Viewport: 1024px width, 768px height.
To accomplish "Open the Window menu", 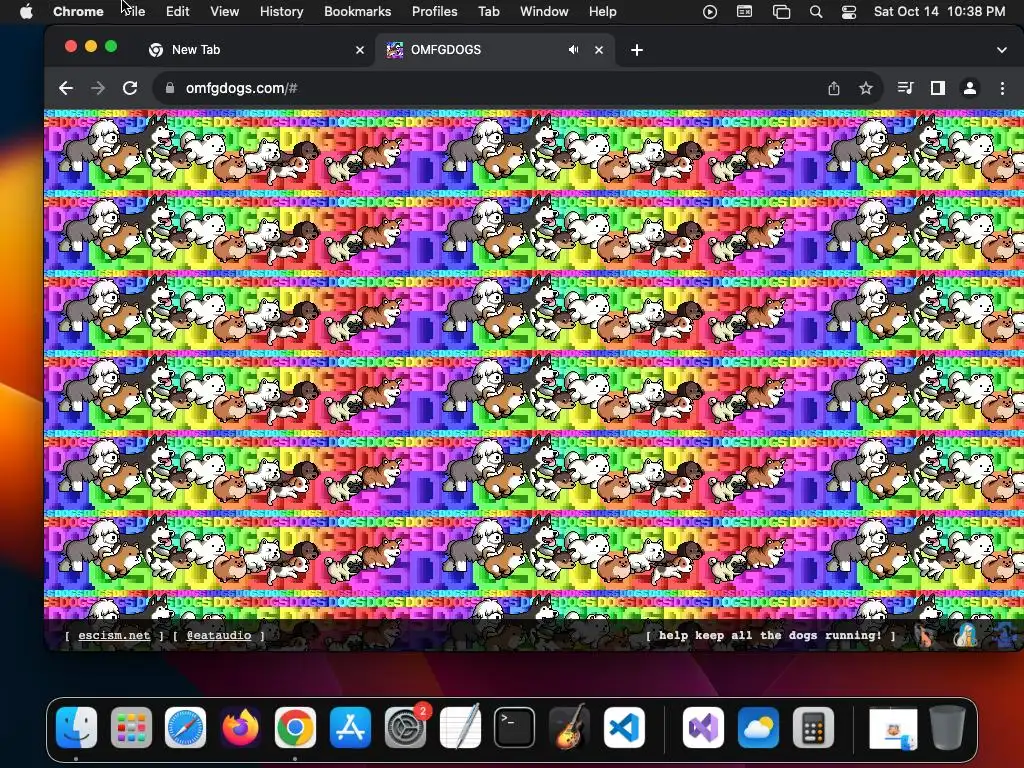I will click(544, 11).
